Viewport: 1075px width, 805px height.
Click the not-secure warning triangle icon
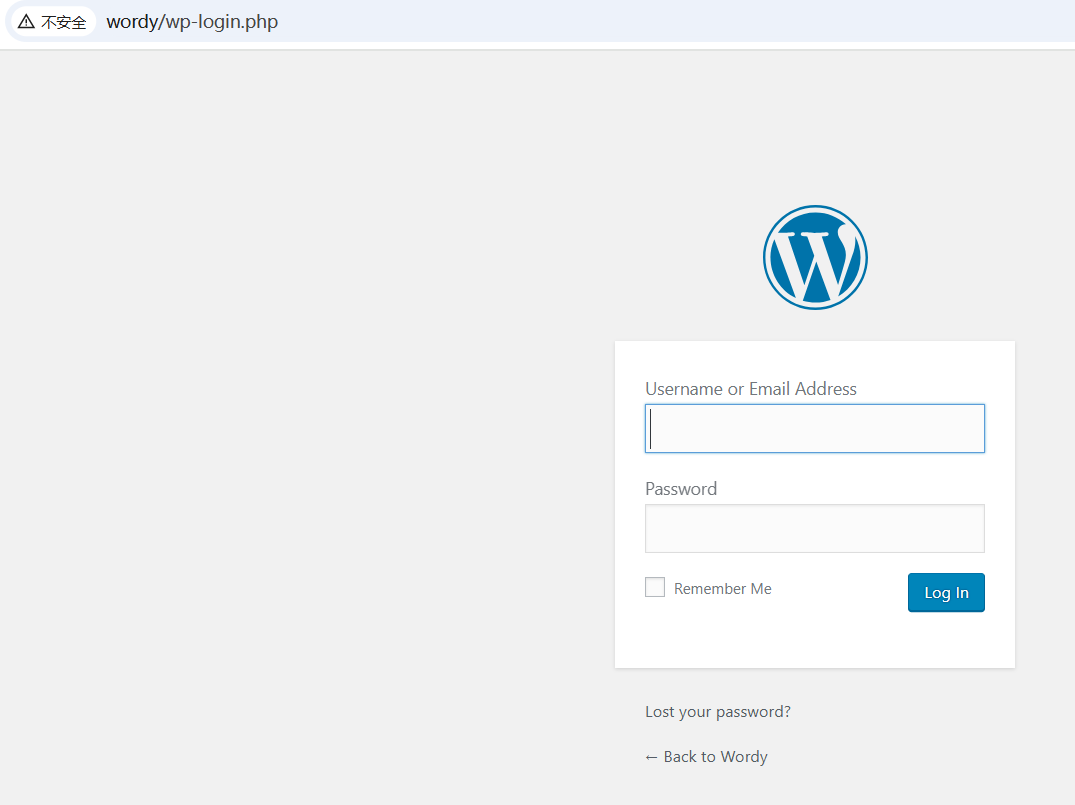[x=26, y=22]
